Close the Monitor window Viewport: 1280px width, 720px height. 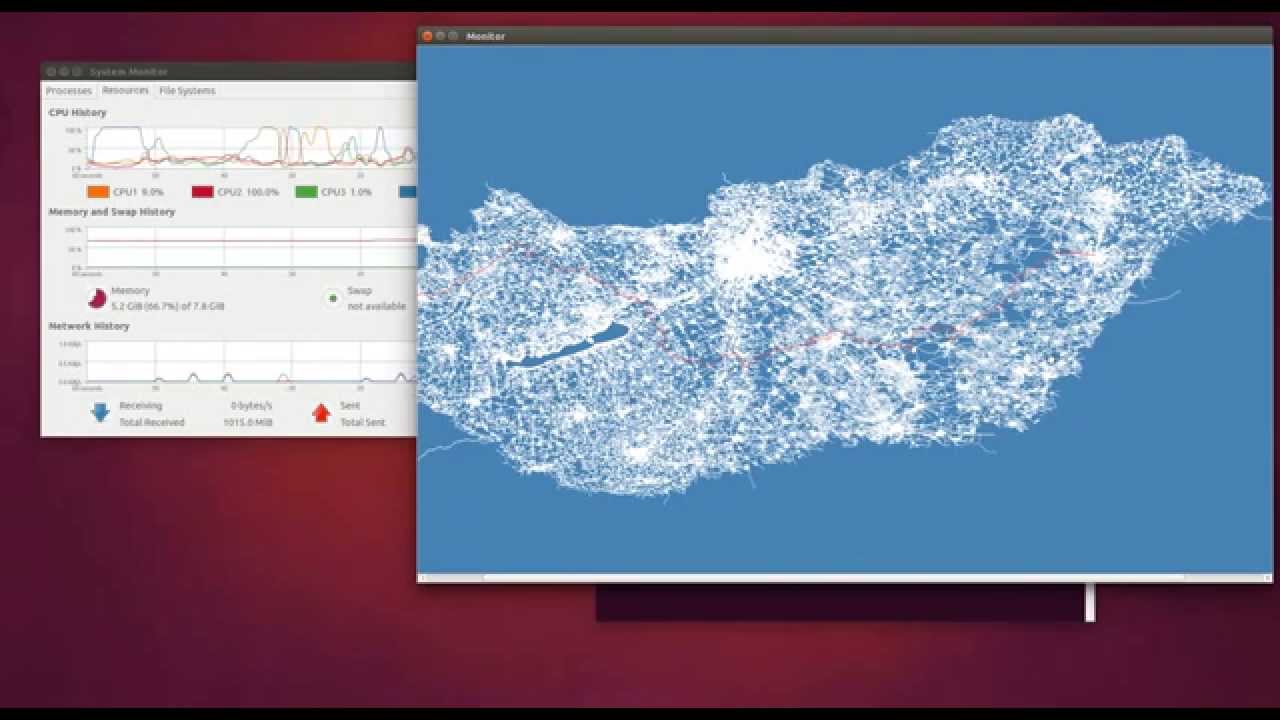click(427, 36)
